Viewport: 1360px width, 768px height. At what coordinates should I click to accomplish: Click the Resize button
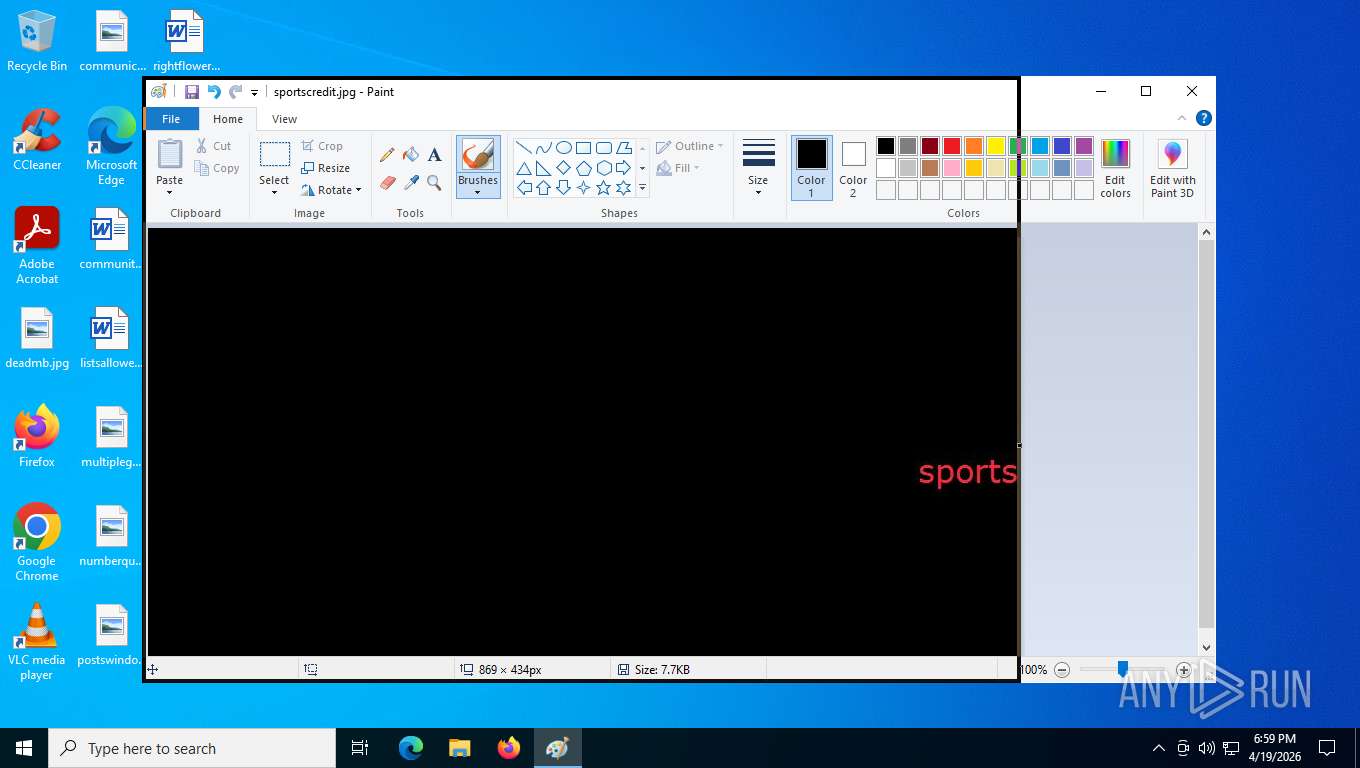326,168
